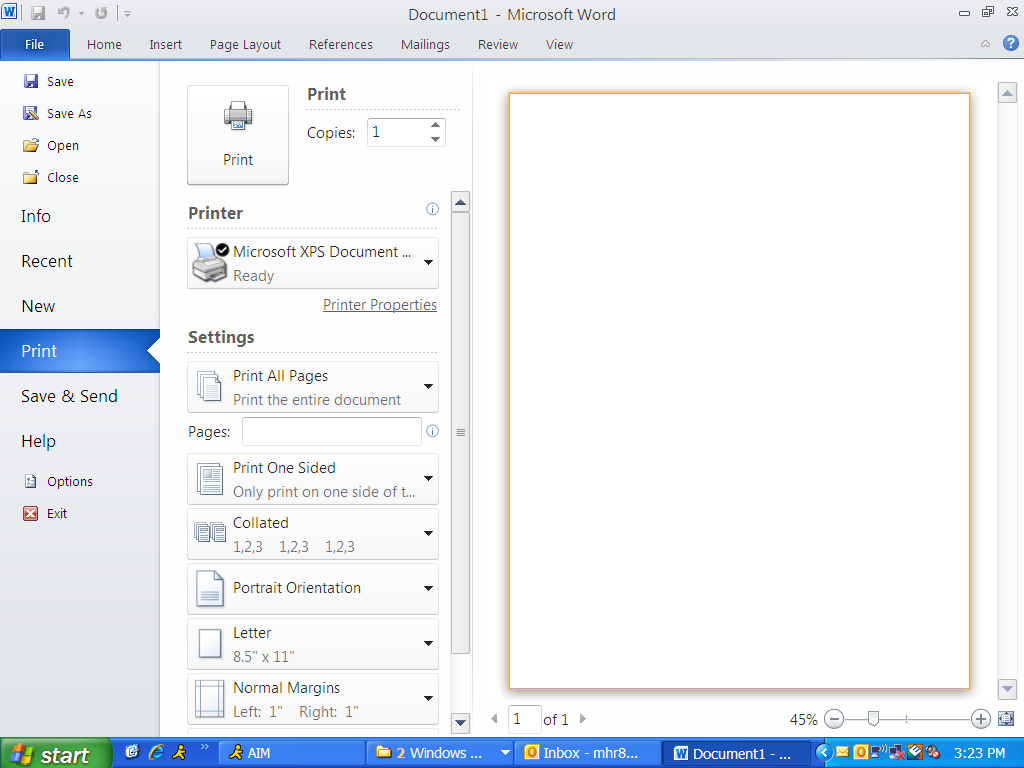Expand the Collated dropdown

point(313,534)
